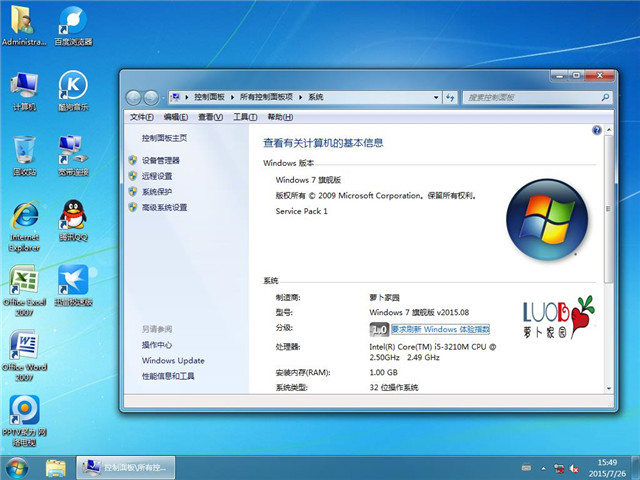Select the 腾讯QQ penguin icon

[x=72, y=215]
